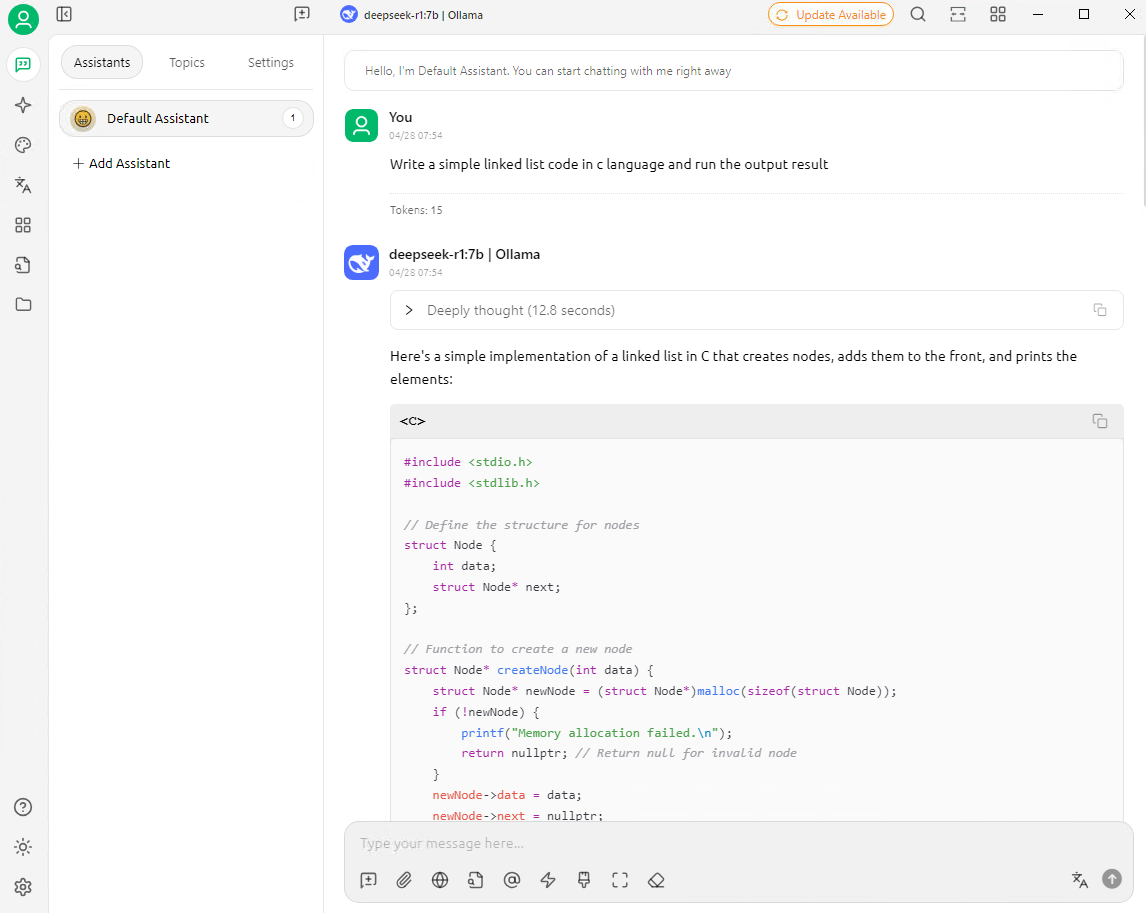Open the Files folder icon
Viewport: 1146px width, 913px height.
23,304
